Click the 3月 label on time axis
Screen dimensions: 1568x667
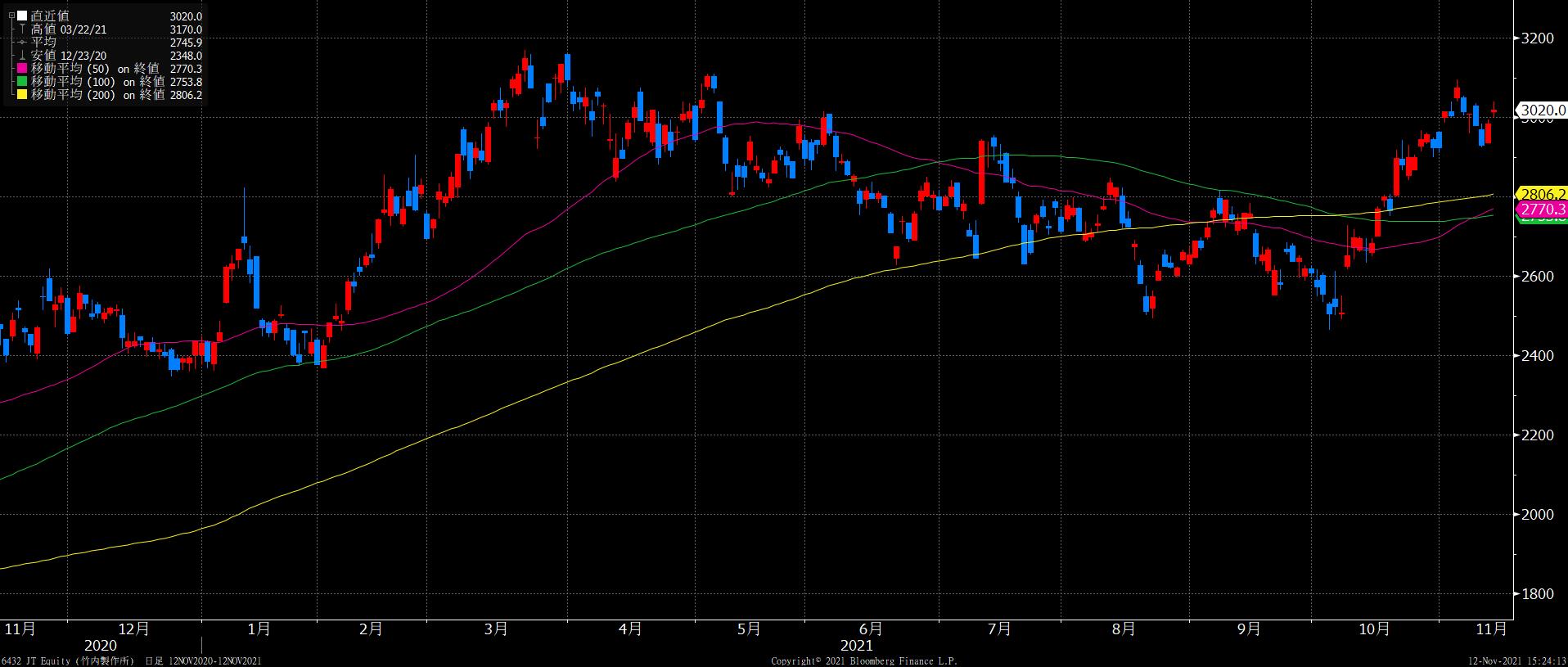496,629
